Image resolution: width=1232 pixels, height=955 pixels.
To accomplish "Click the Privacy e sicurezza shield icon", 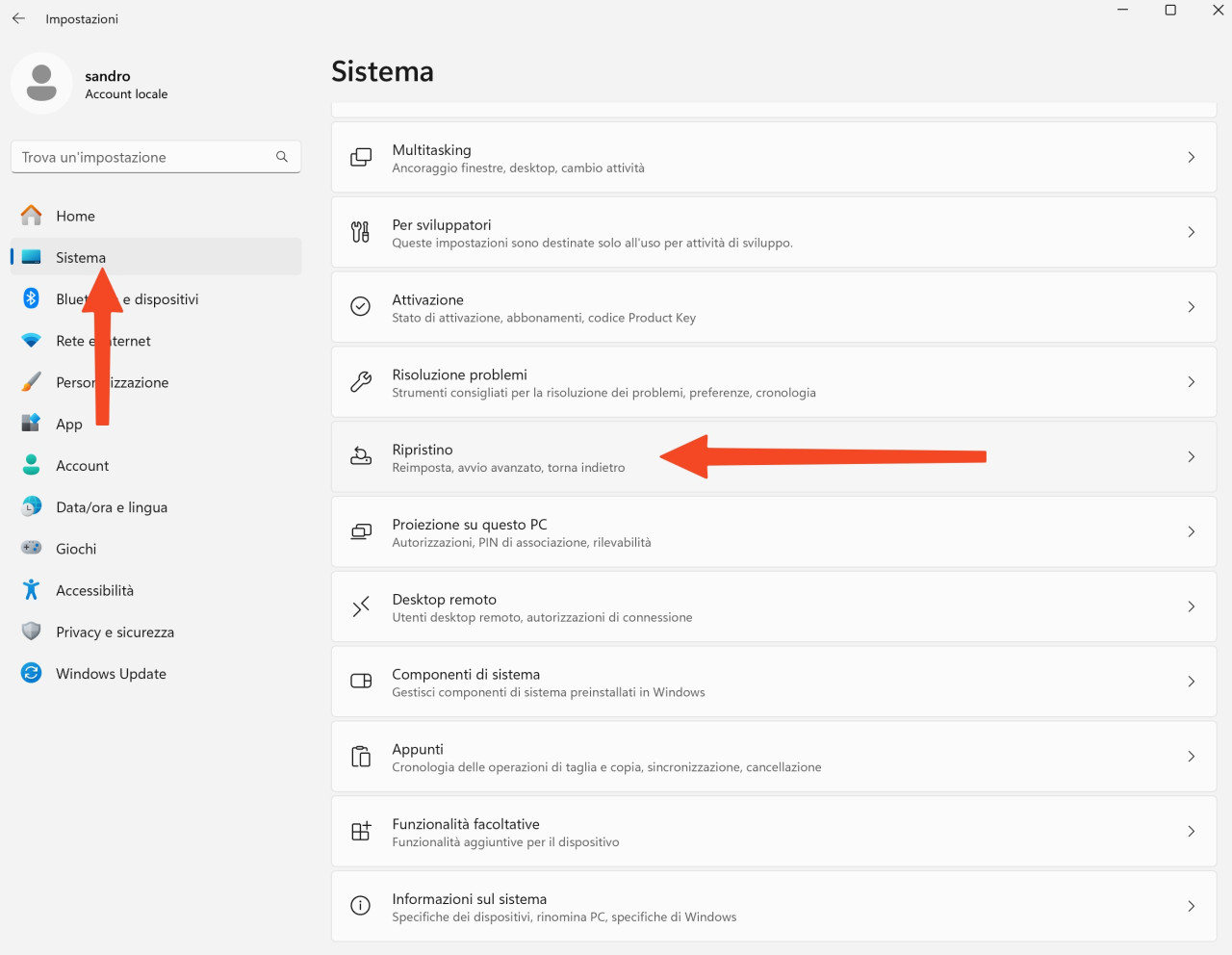I will click(32, 632).
